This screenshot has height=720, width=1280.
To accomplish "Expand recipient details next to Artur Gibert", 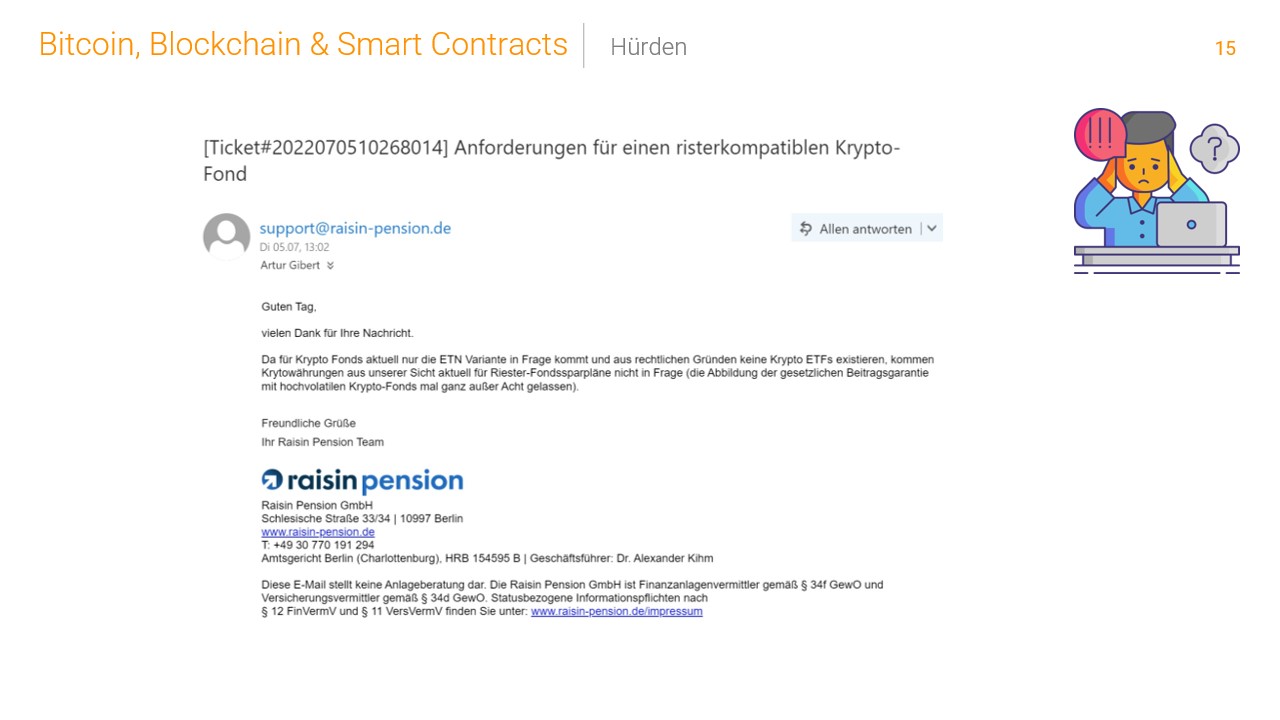I will (x=330, y=266).
